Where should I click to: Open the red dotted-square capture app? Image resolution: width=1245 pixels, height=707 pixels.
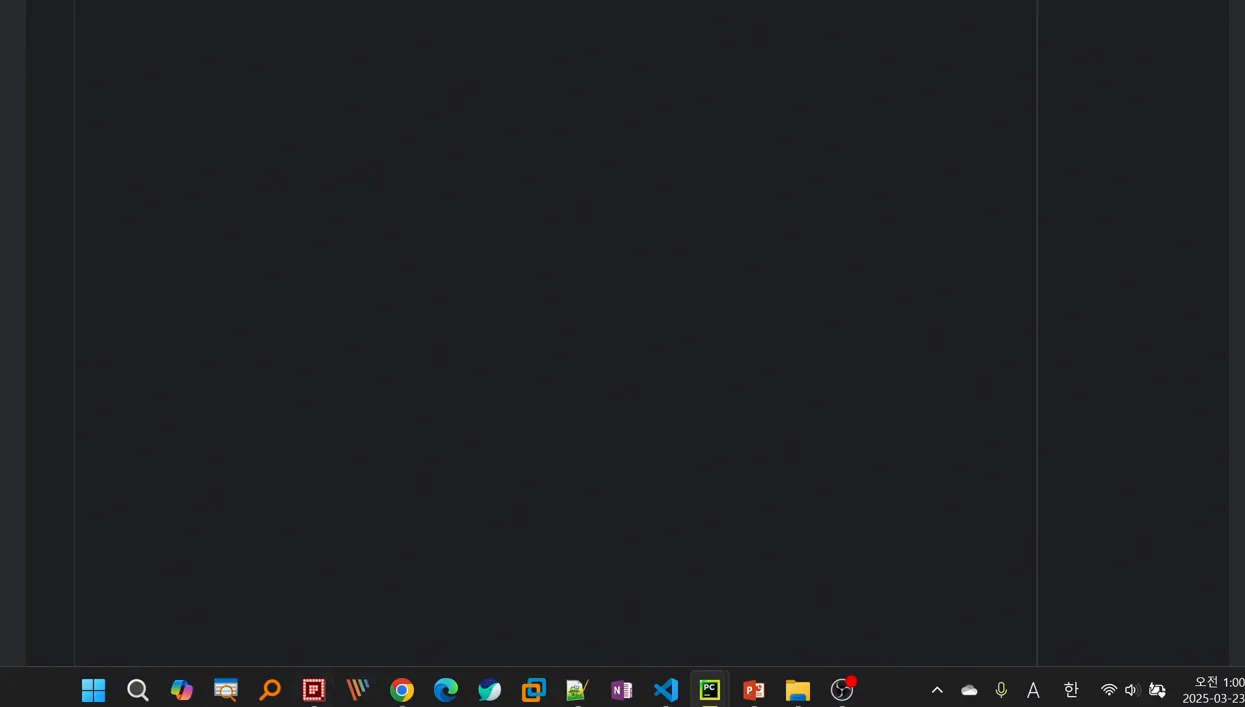click(314, 690)
